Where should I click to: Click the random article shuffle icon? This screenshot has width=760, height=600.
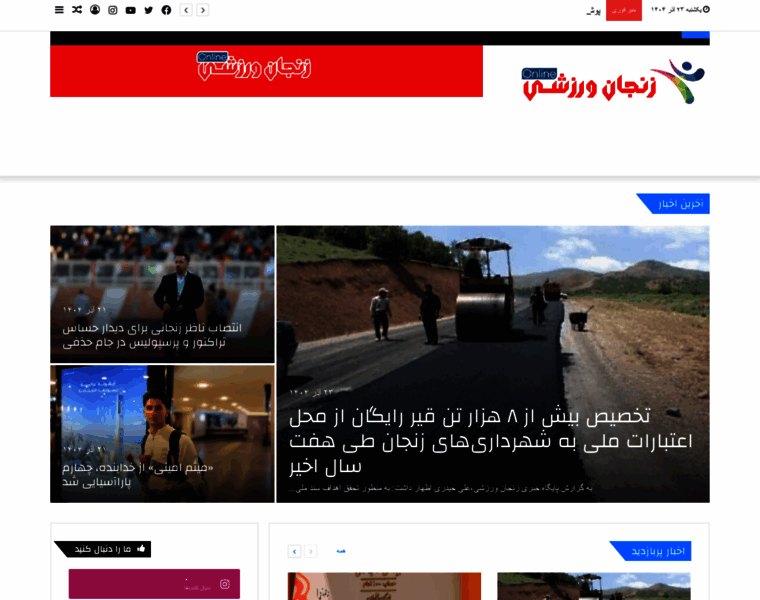[x=77, y=10]
